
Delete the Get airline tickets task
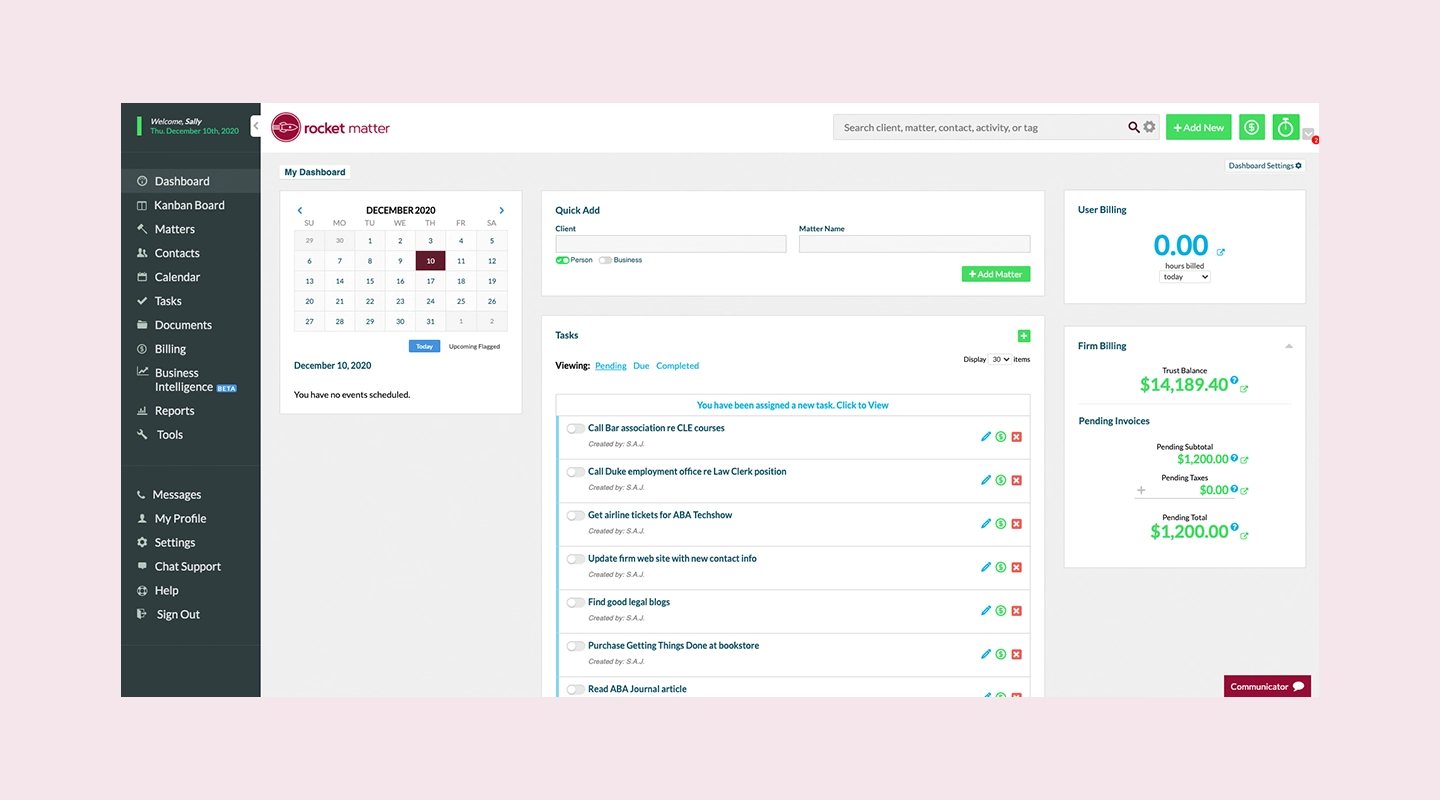coord(1017,524)
